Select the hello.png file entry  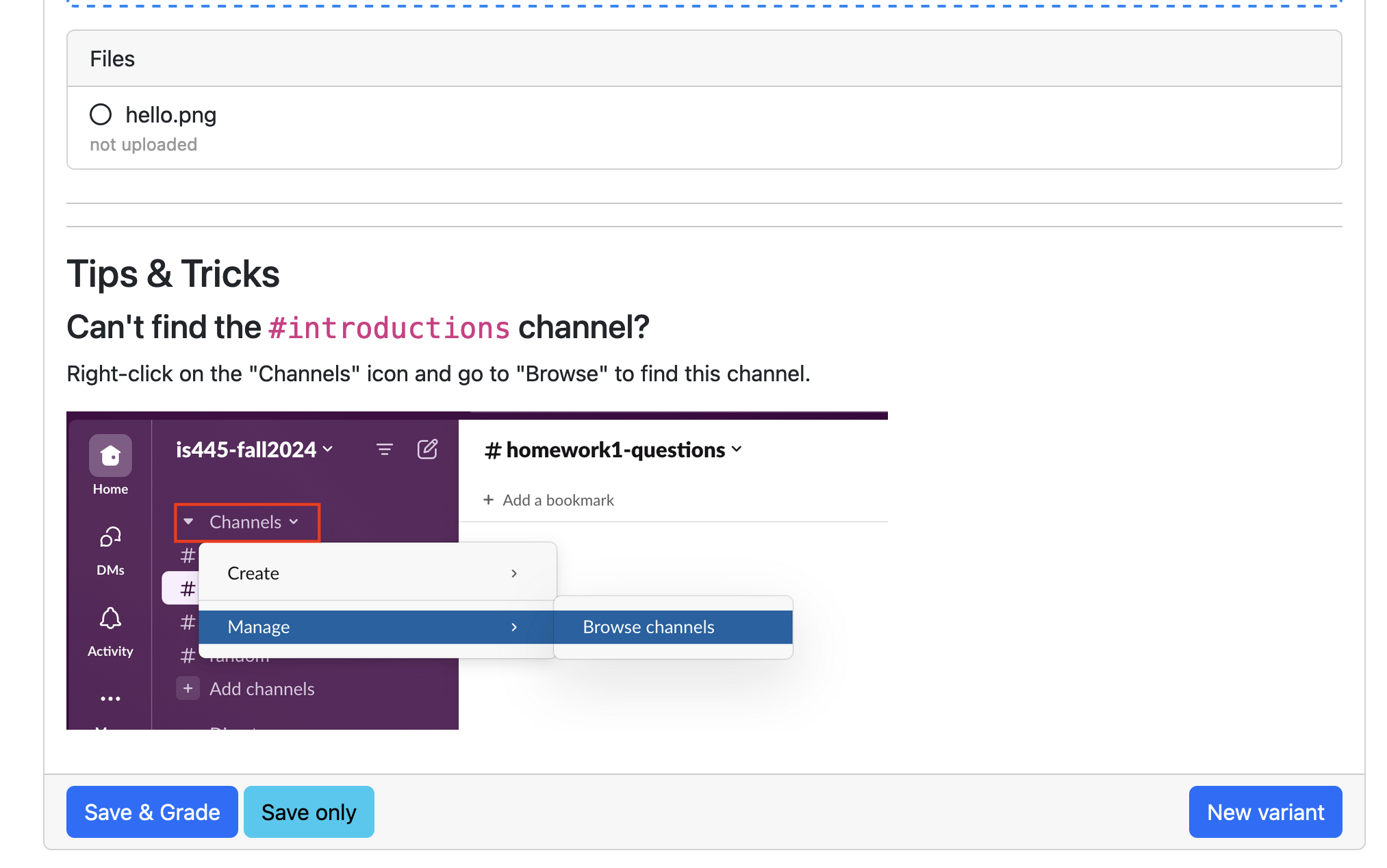(x=170, y=114)
